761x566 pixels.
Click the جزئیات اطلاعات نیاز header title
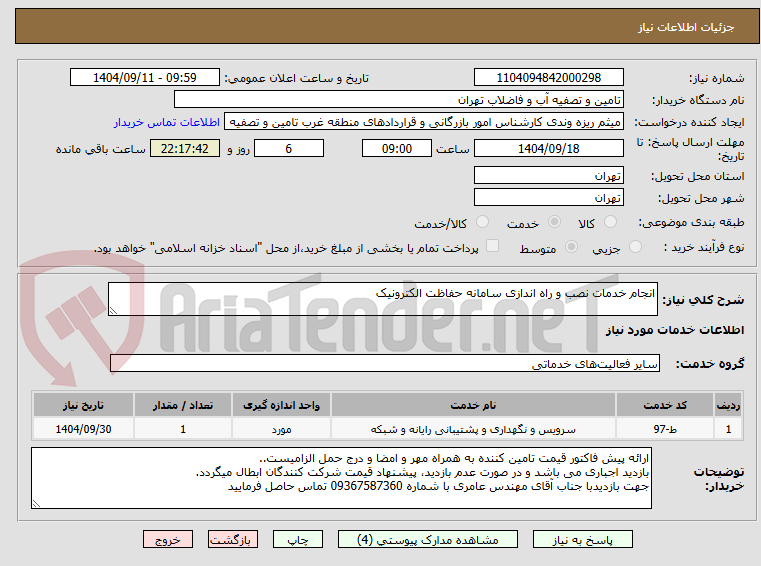[686, 27]
